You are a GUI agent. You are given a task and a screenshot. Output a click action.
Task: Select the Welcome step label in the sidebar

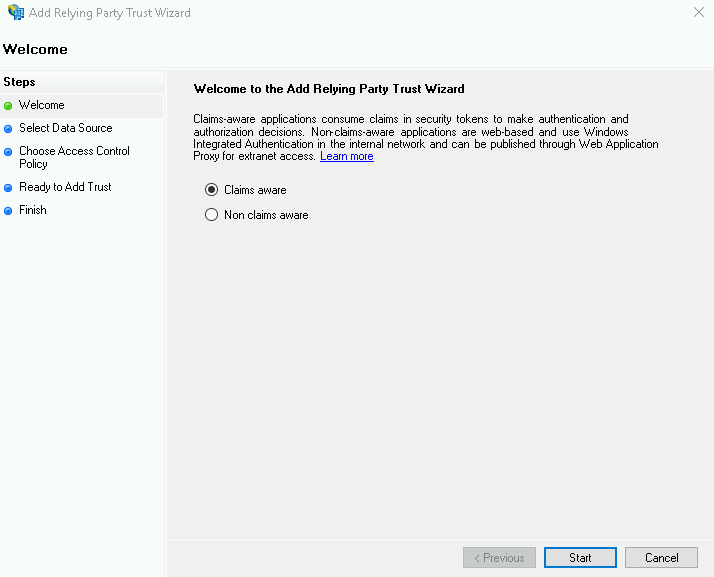click(41, 105)
